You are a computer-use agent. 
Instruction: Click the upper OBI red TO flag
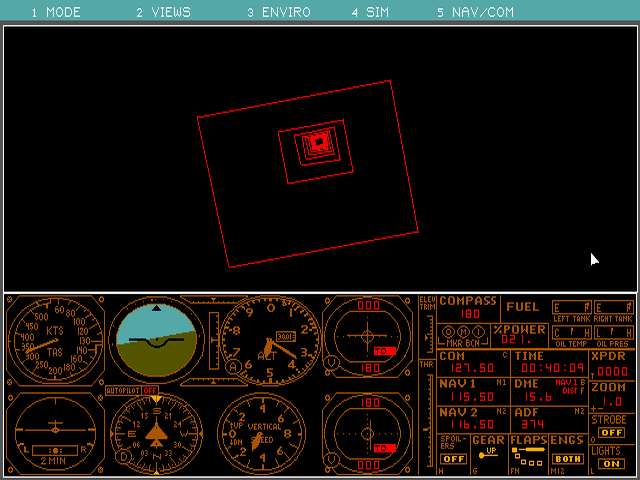tap(384, 351)
